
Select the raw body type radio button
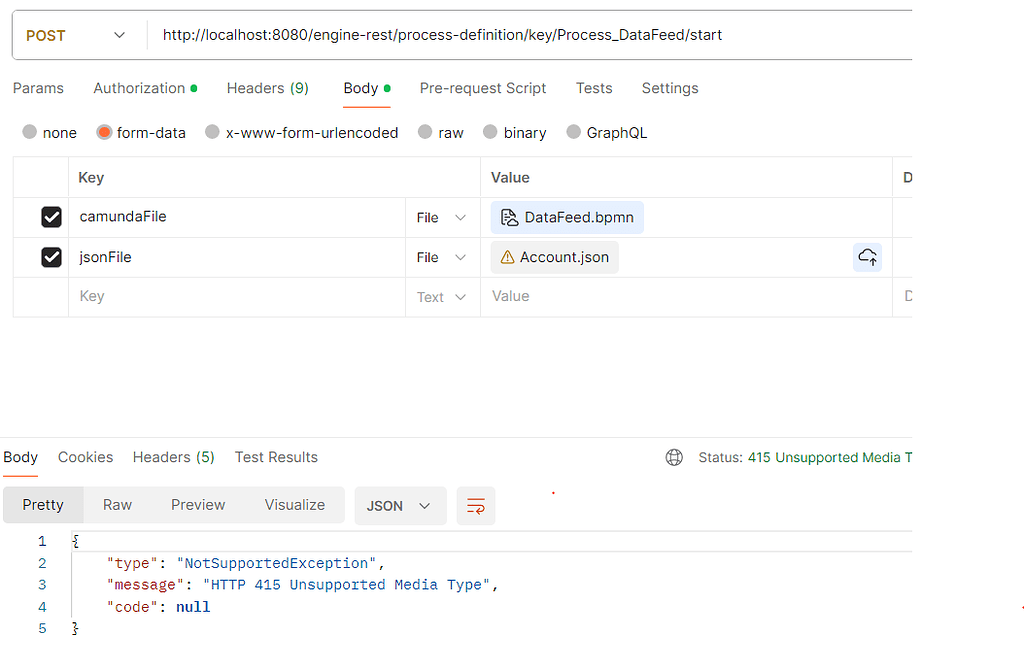point(427,132)
